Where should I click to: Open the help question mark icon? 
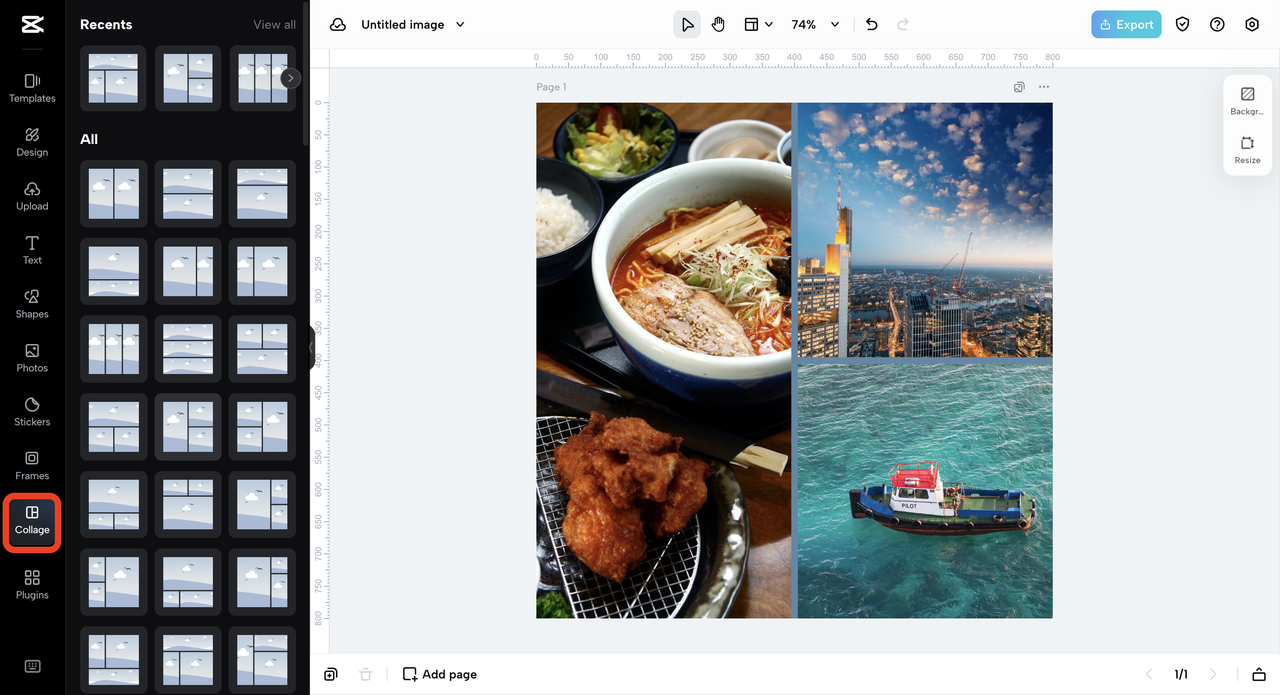(1217, 24)
